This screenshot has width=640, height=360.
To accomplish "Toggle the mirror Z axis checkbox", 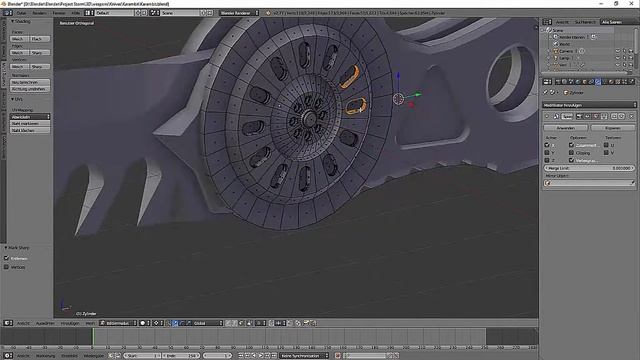I will [x=547, y=160].
